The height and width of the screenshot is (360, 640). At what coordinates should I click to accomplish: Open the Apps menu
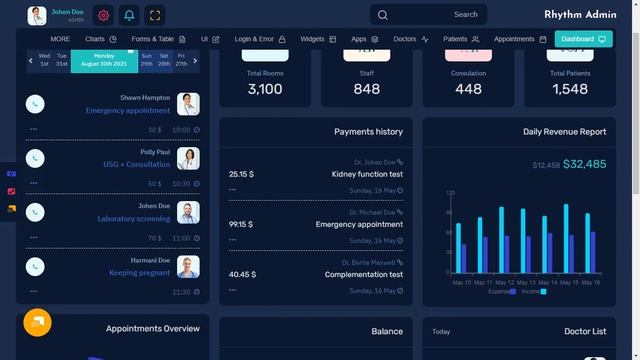click(364, 39)
